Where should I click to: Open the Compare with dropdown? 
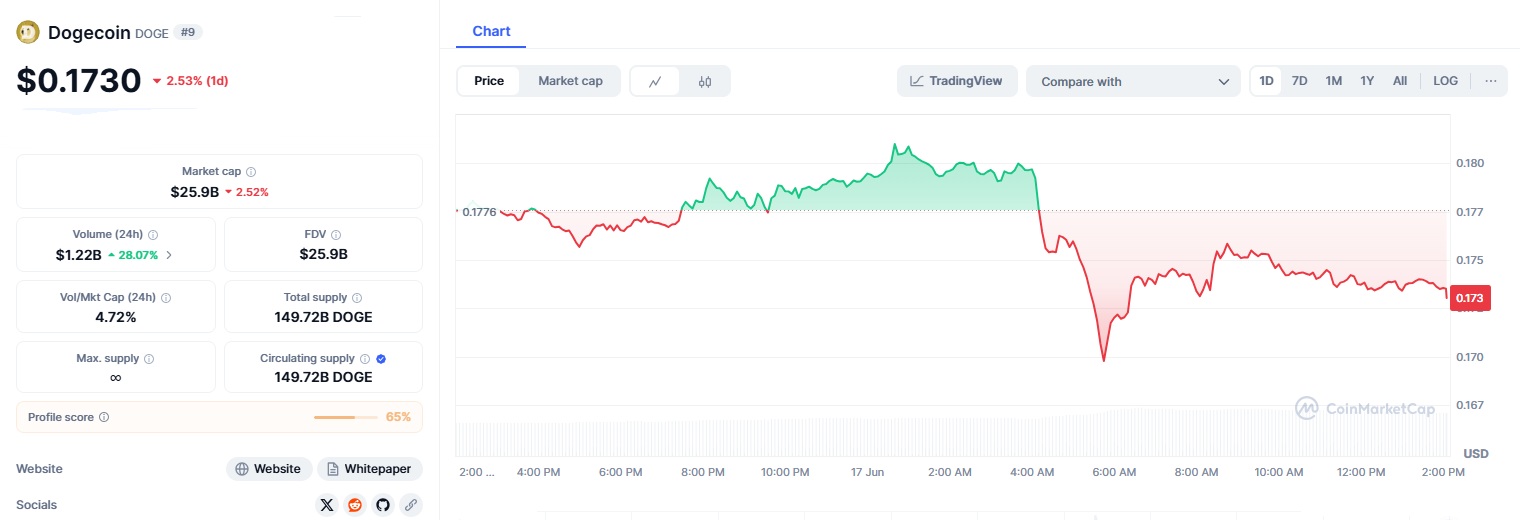coord(1133,82)
